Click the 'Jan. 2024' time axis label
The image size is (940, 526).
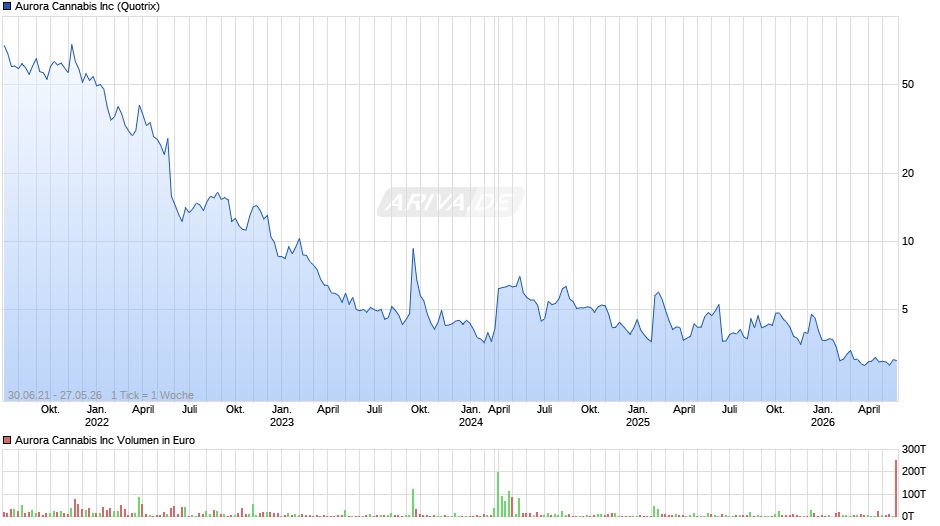(x=471, y=416)
